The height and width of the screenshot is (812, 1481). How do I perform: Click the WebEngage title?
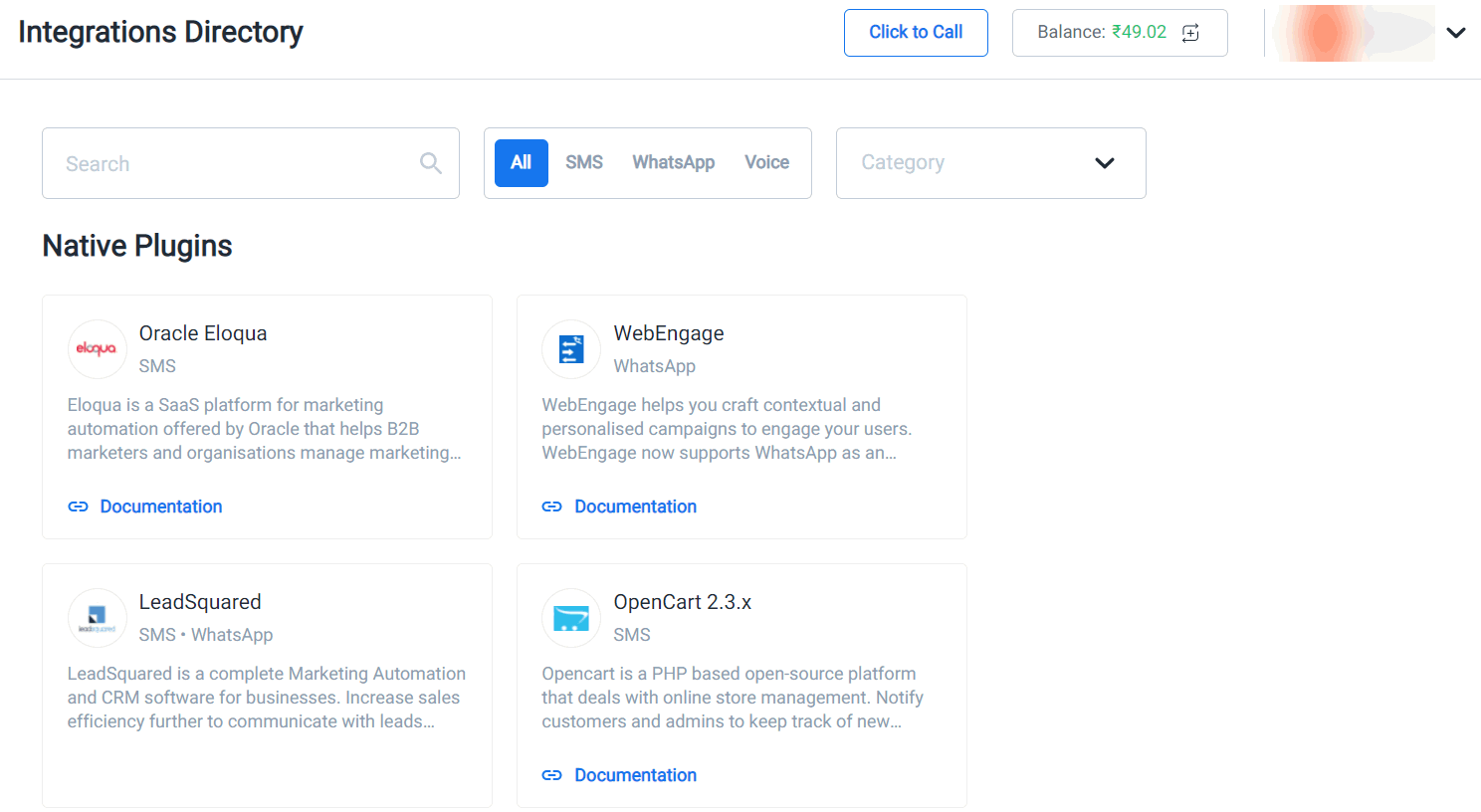(669, 333)
